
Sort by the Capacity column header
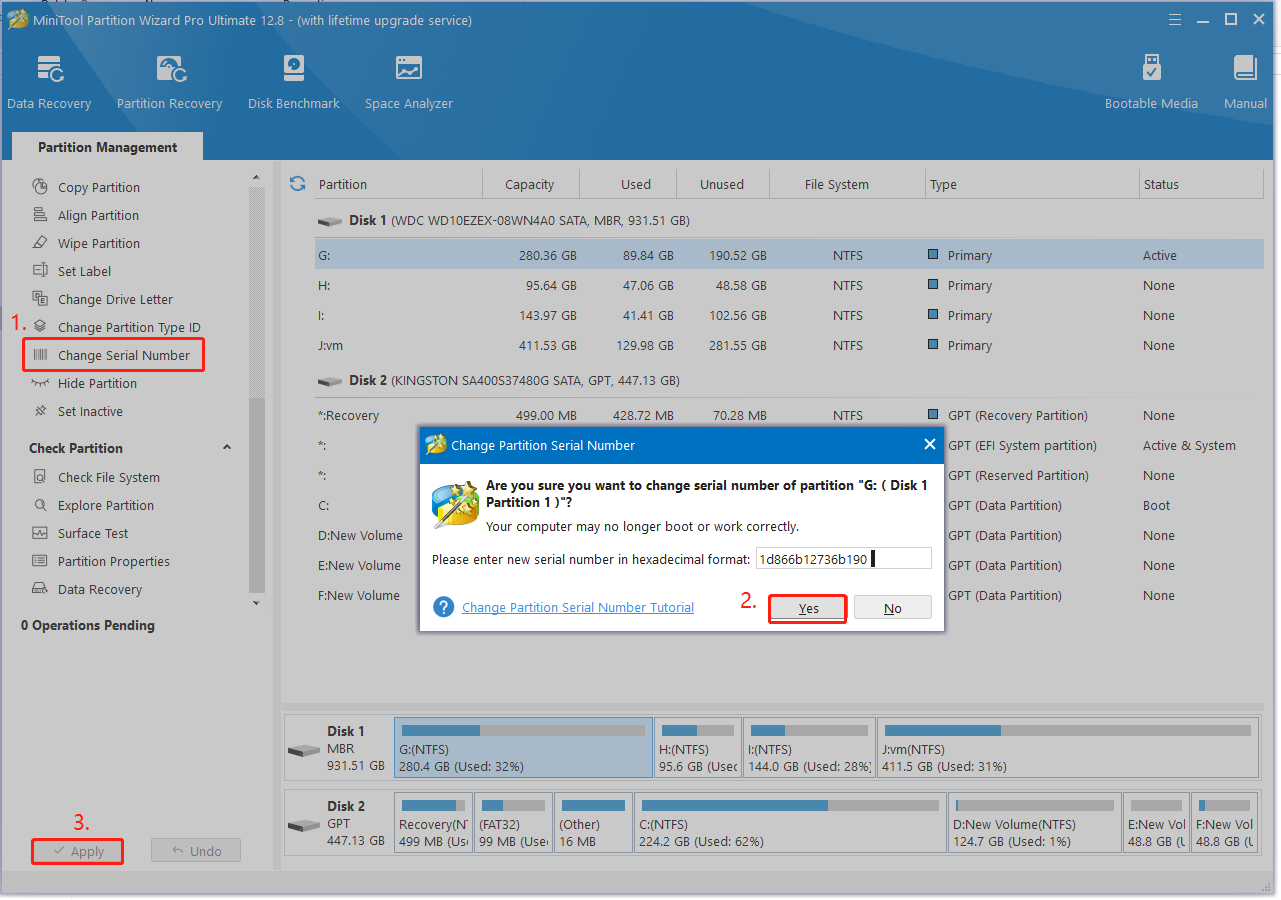(x=530, y=184)
